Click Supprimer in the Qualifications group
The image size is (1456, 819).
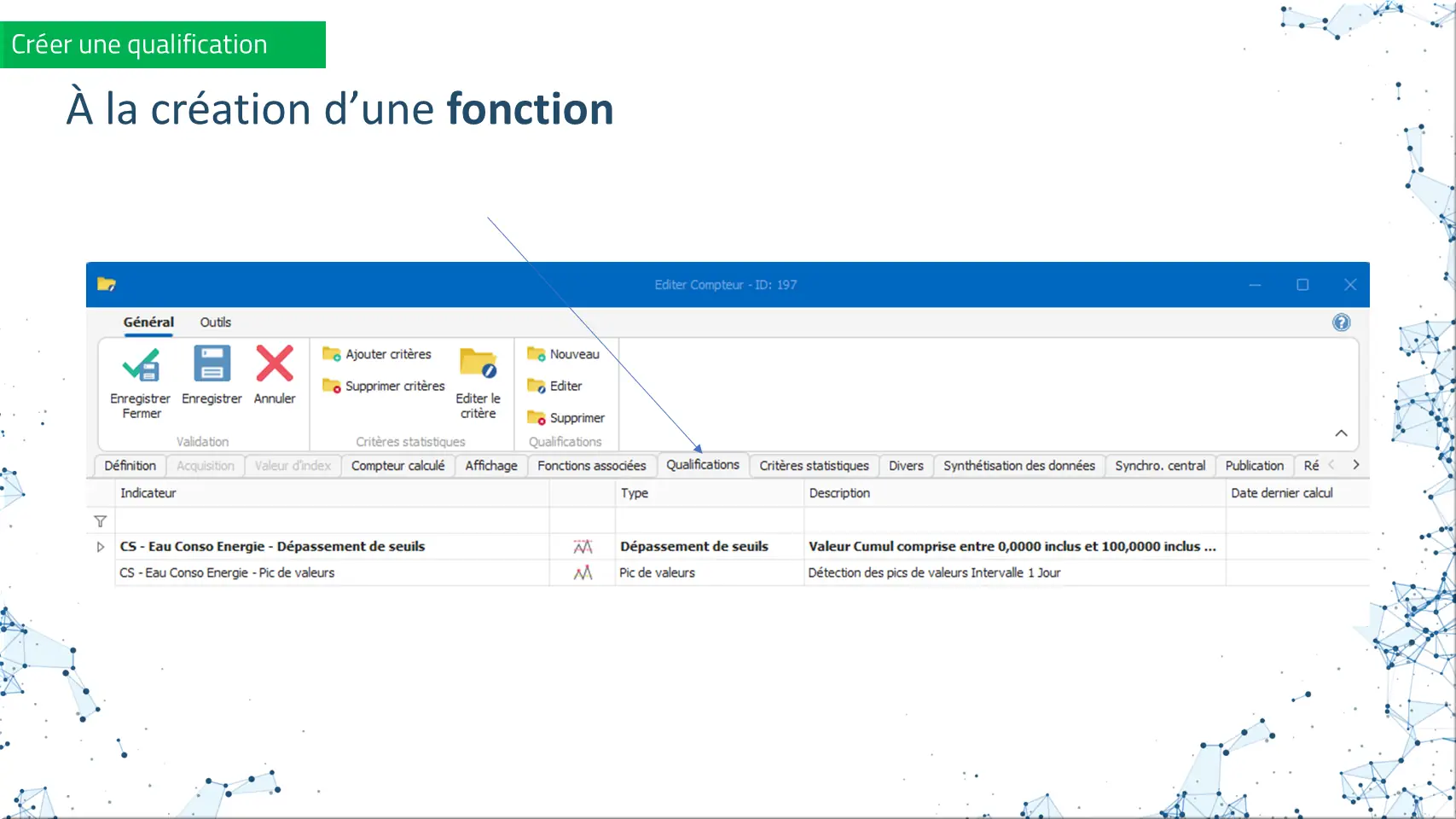(566, 418)
